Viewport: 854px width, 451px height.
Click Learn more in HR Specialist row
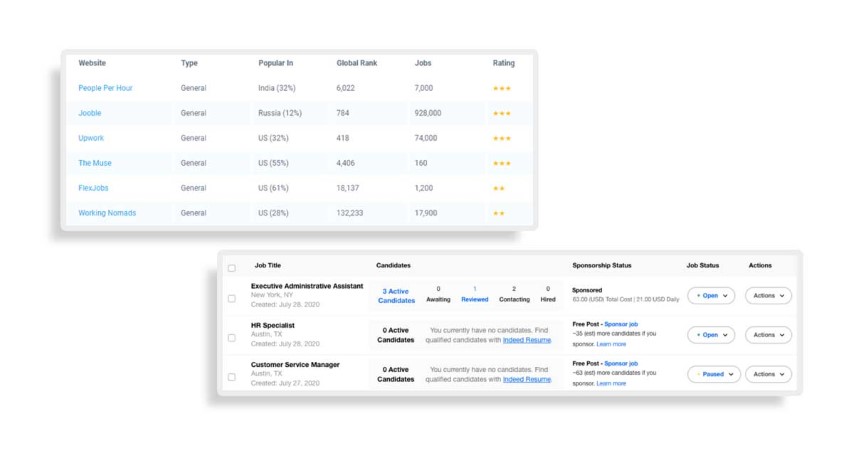(x=611, y=344)
